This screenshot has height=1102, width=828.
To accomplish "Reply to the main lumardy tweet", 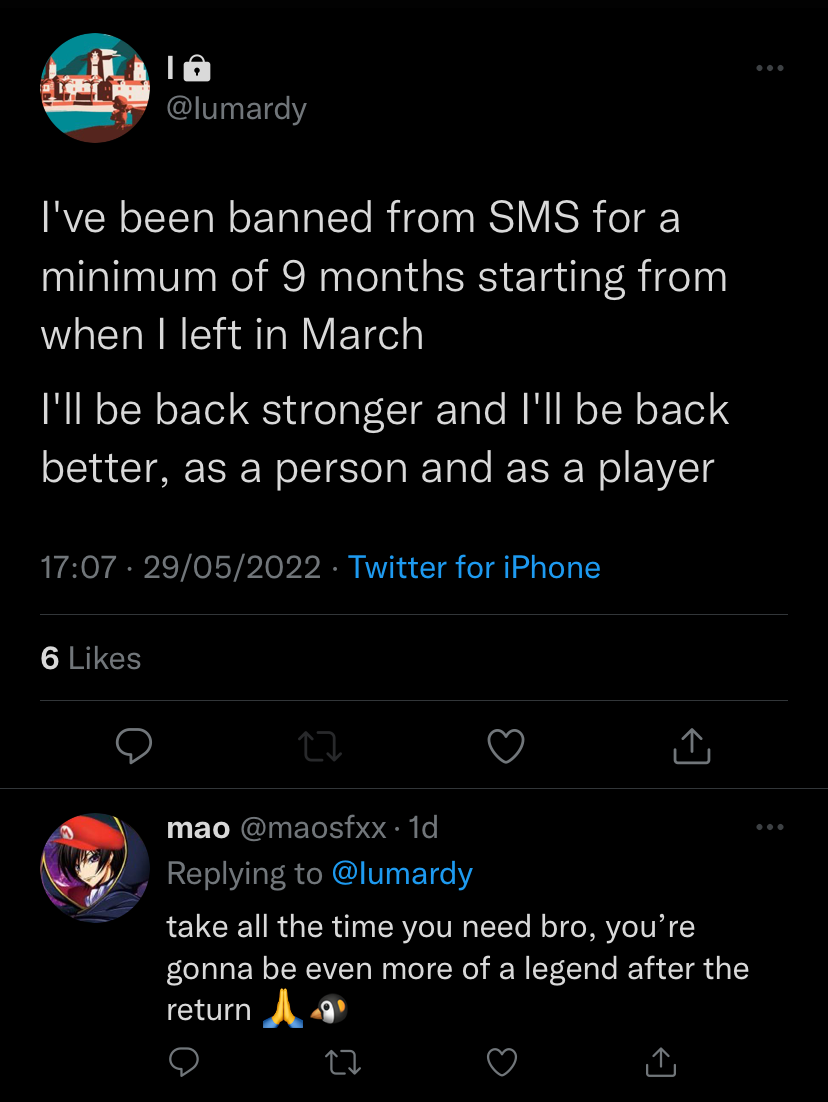I will [x=133, y=745].
